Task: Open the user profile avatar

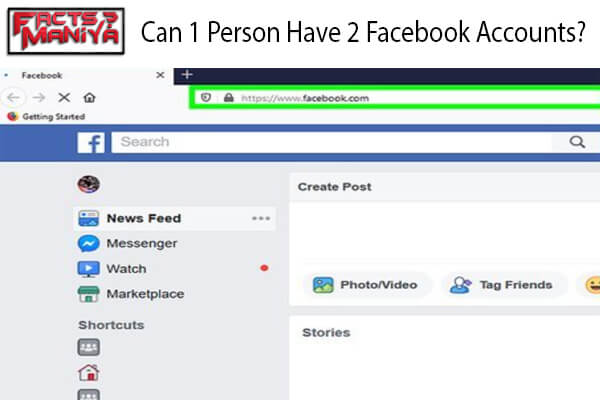Action: (88, 184)
